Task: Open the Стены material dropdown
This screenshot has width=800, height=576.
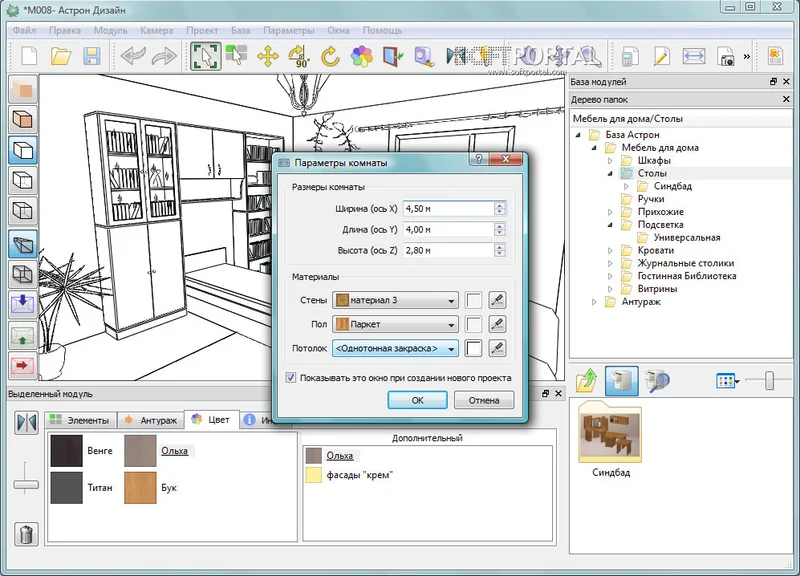Action: click(395, 300)
